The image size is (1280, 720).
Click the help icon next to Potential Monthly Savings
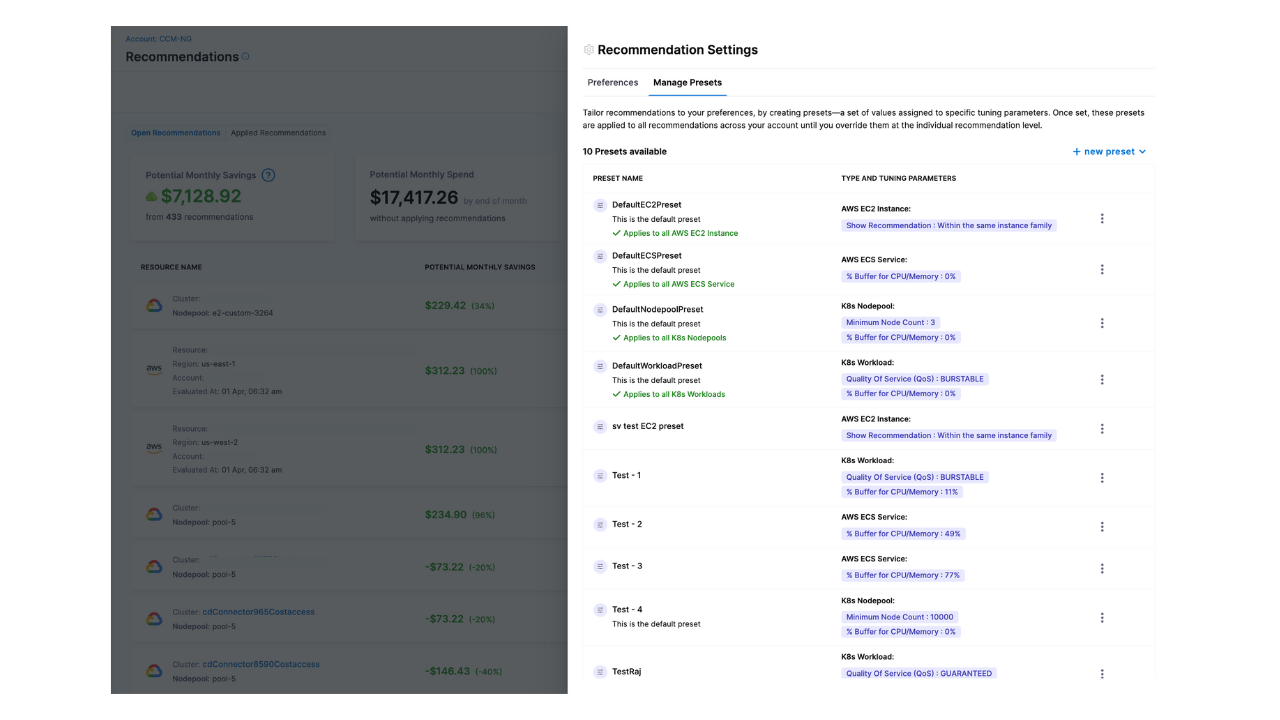[x=268, y=175]
